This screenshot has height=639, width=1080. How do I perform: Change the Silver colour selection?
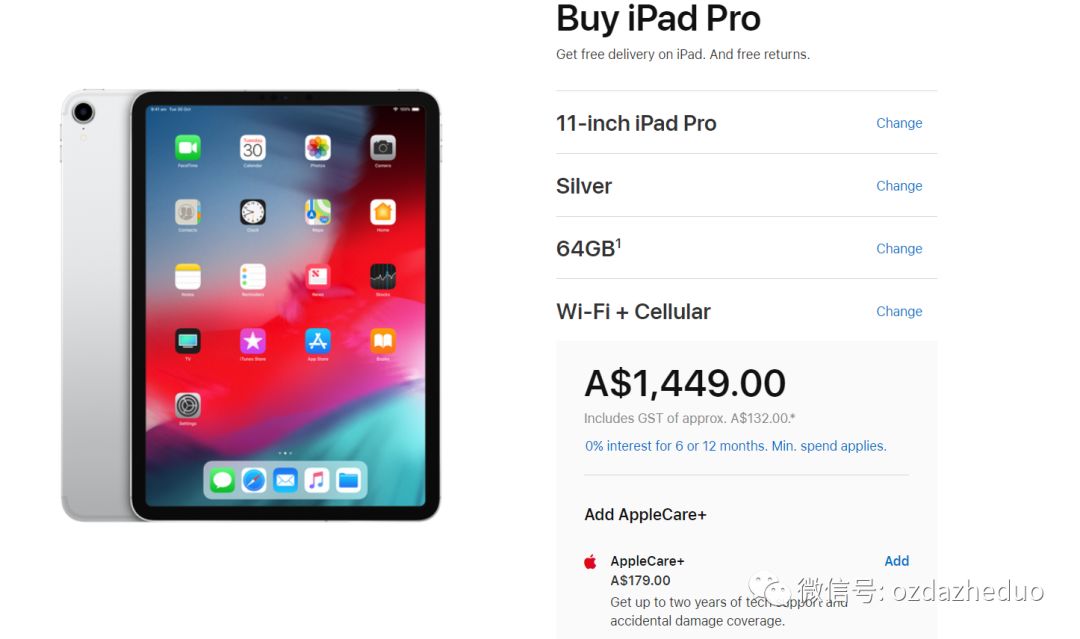click(899, 186)
